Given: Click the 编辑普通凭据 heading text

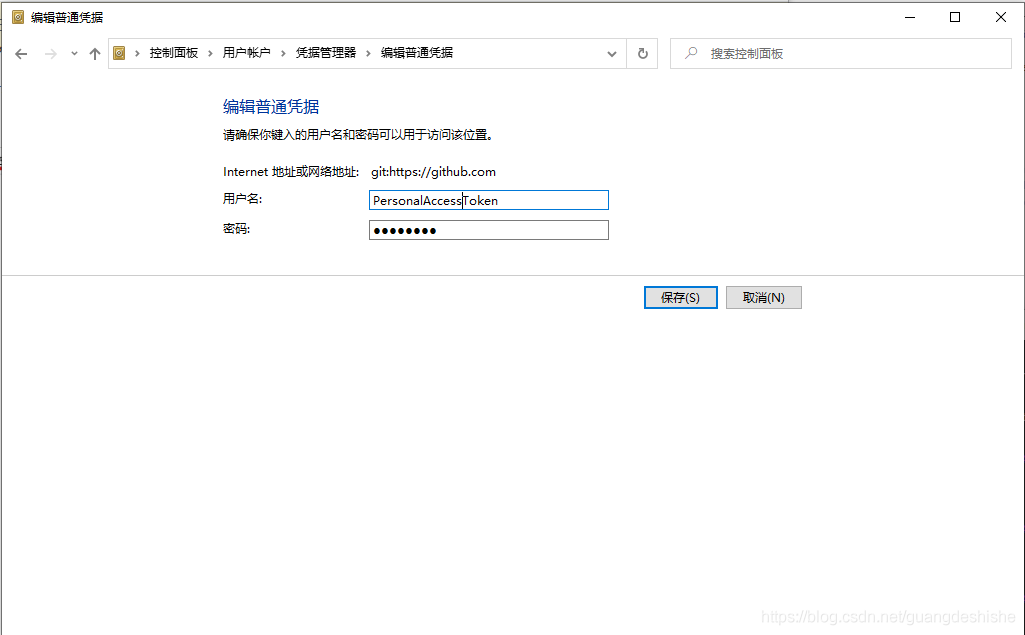Looking at the screenshot, I should click(x=271, y=107).
